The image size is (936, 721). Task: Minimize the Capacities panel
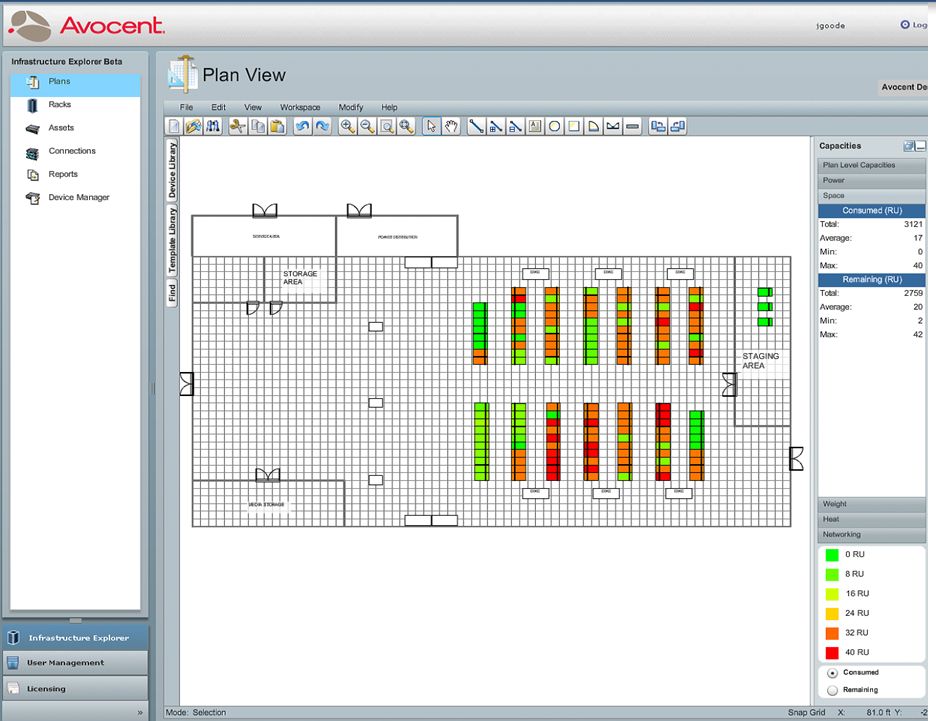921,146
